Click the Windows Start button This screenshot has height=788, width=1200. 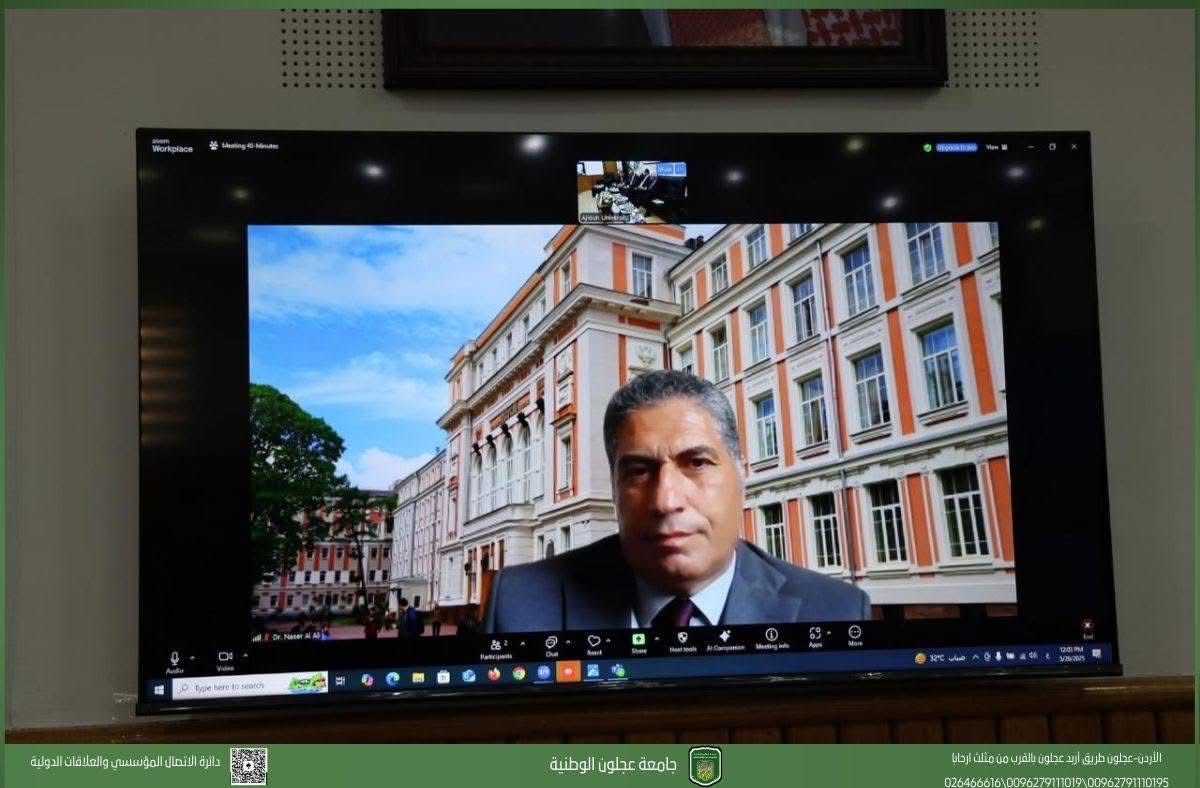point(158,689)
